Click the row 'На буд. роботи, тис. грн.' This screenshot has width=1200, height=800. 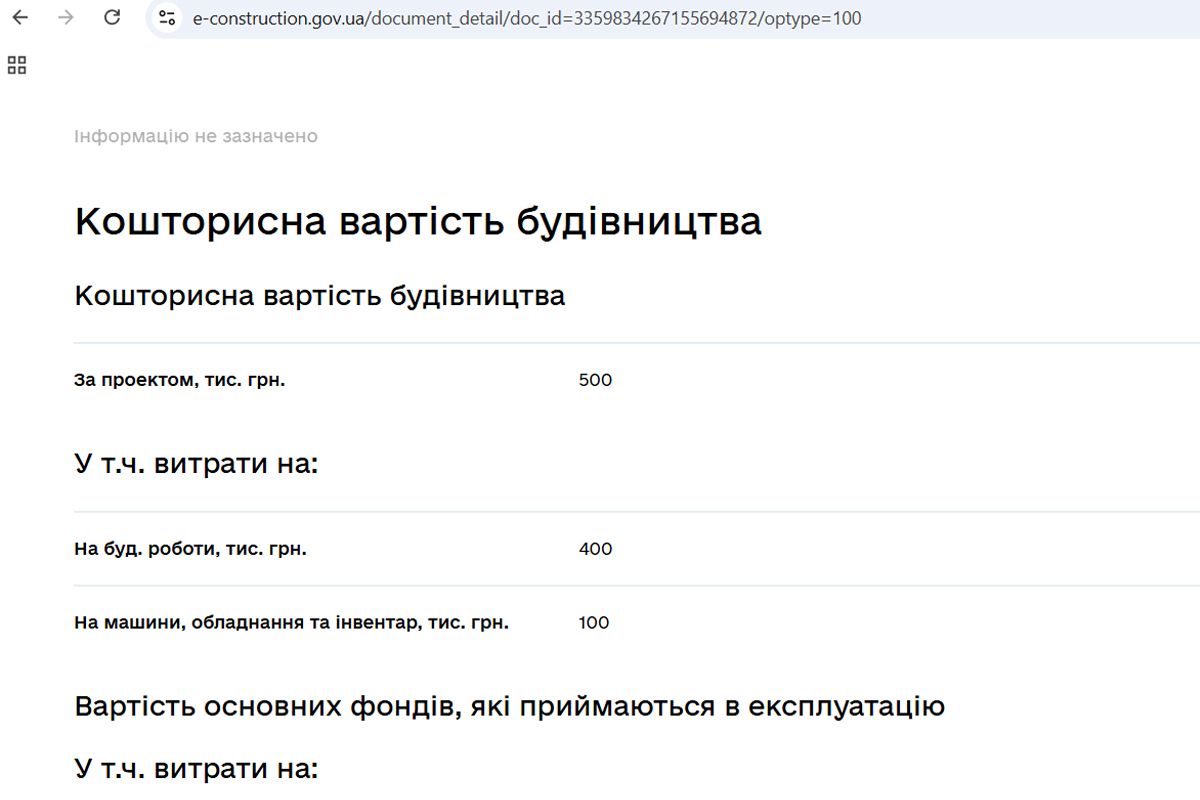pyautogui.click(x=190, y=548)
